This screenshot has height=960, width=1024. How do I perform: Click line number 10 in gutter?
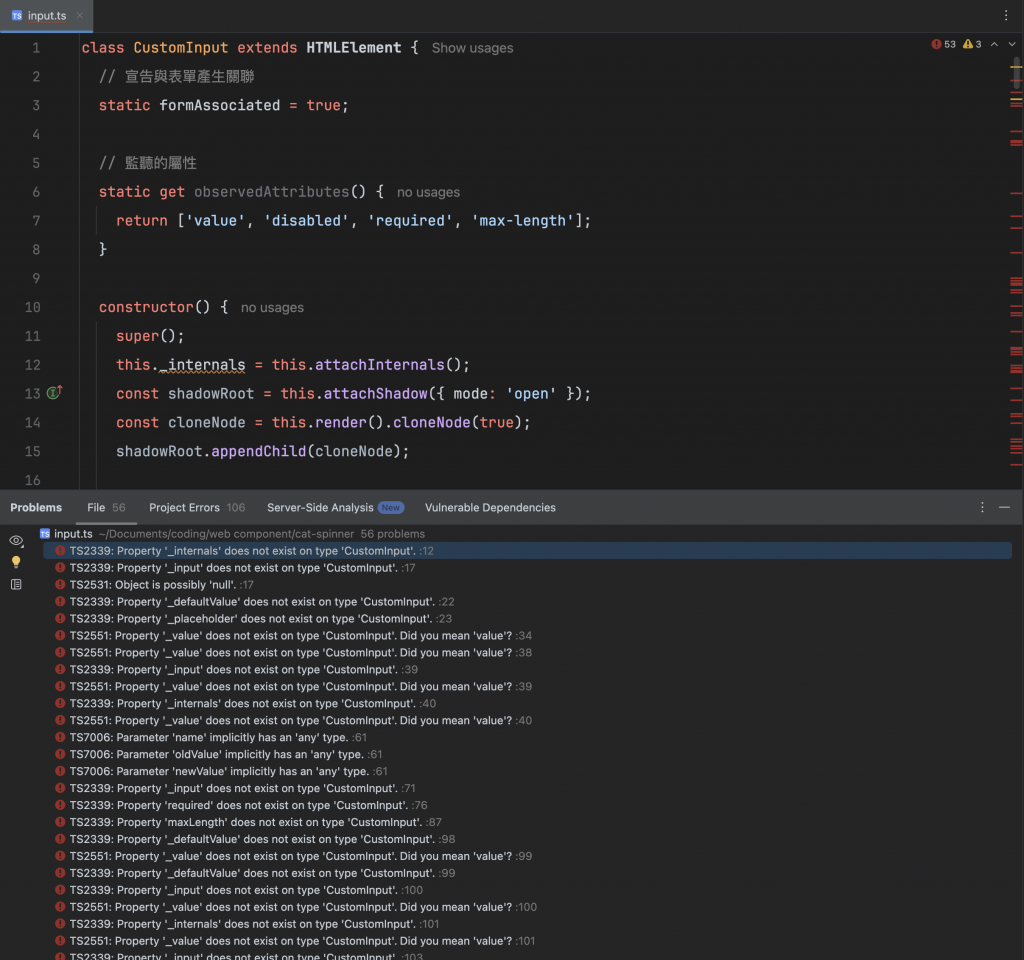click(x=33, y=308)
